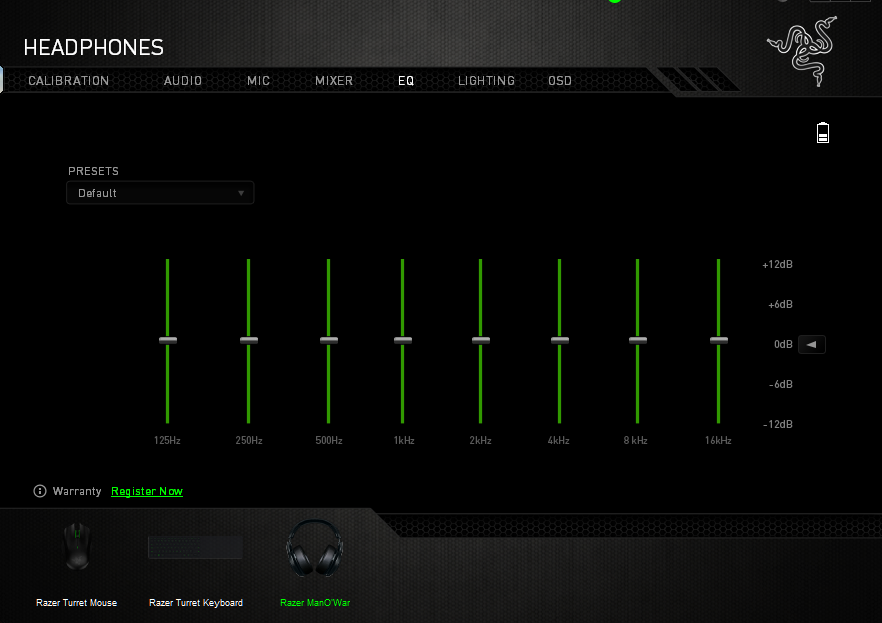The height and width of the screenshot is (623, 882).
Task: Click the 0dB reset arrow button
Action: point(812,345)
